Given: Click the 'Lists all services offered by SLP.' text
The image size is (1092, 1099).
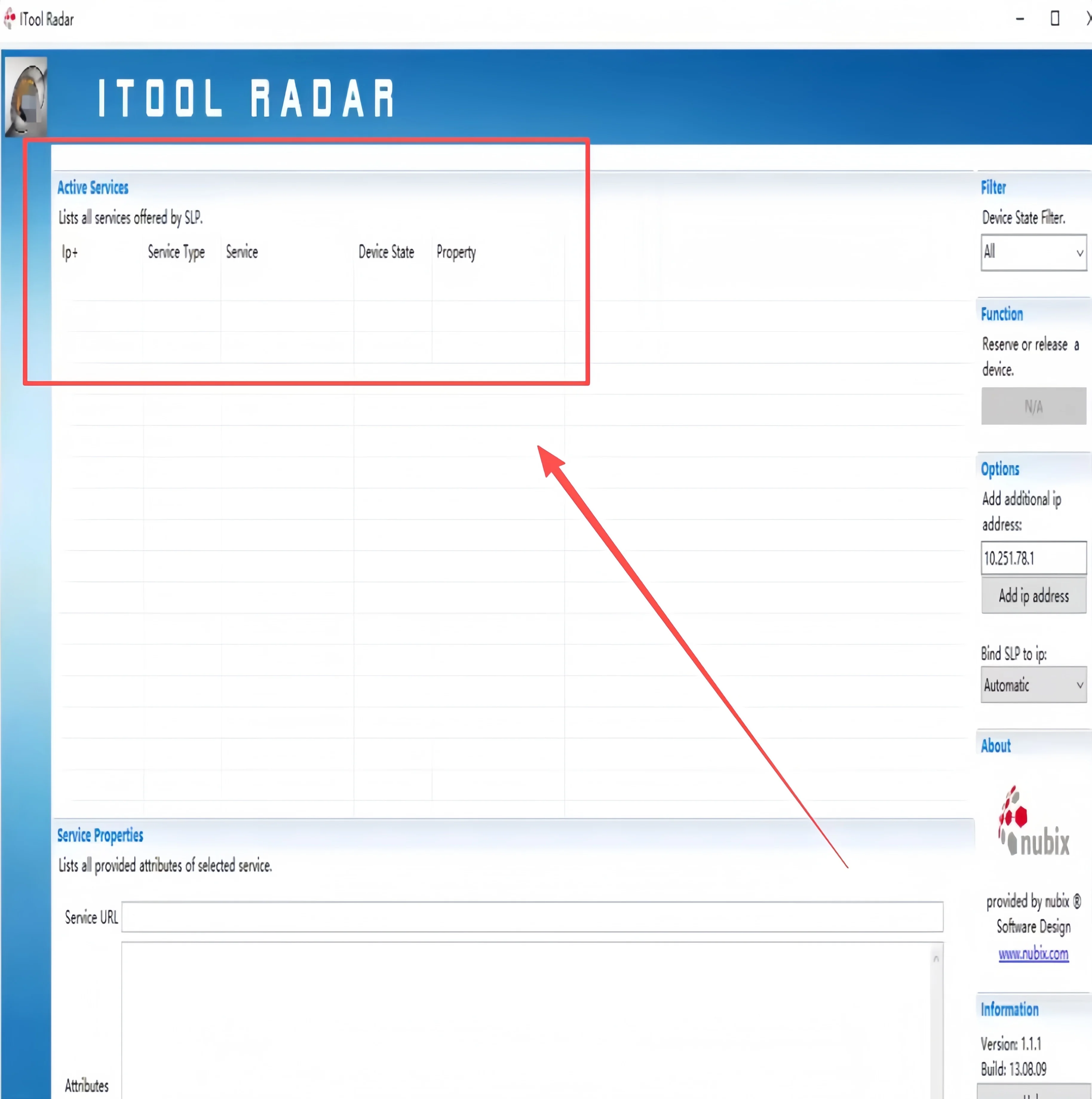Looking at the screenshot, I should point(130,217).
